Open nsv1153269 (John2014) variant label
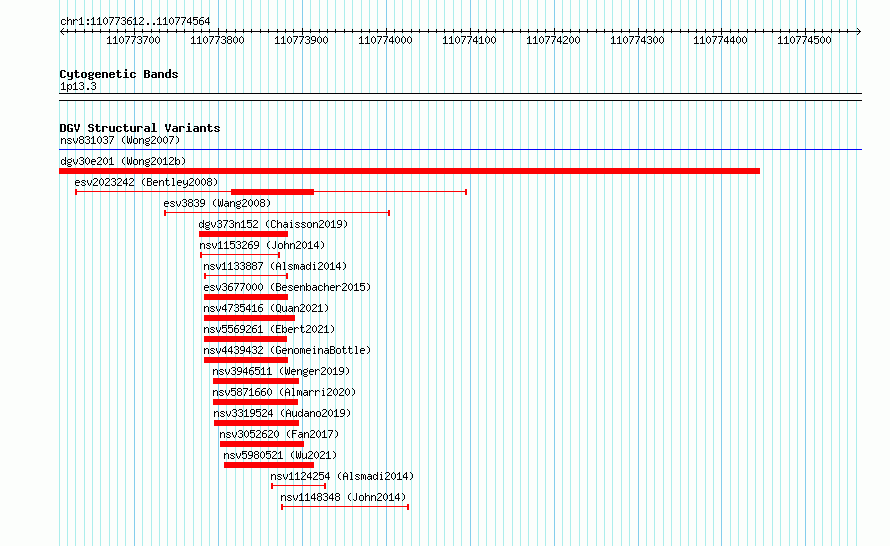This screenshot has height=546, width=890. 262,245
